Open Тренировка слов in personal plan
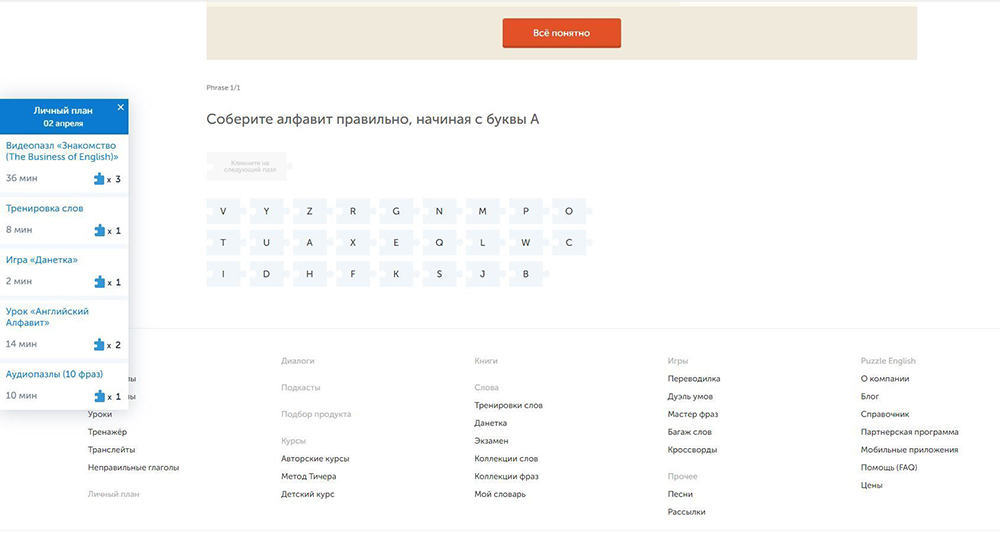Screen dimensions: 1000x533 pyautogui.click(x=45, y=208)
